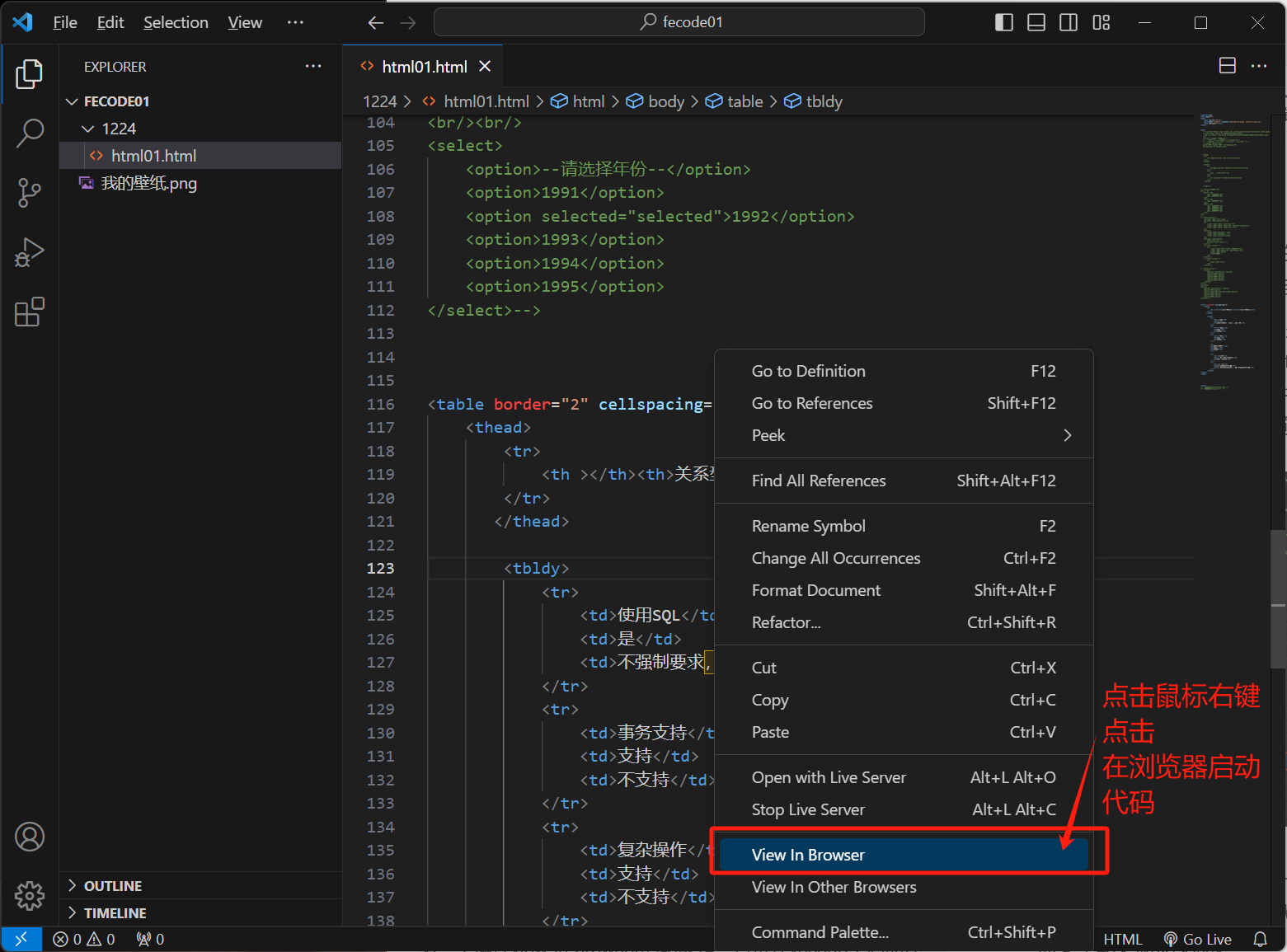The image size is (1287, 952).
Task: Click the editor minimap code overview
Action: click(x=1234, y=251)
